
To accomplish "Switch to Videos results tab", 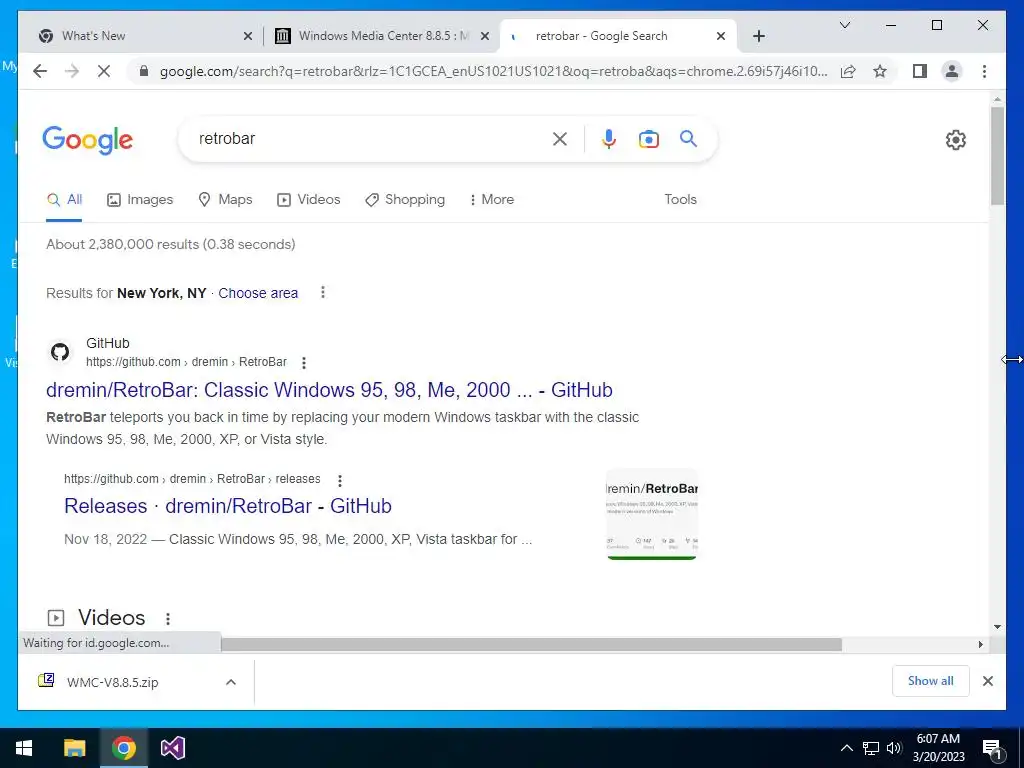I will coord(308,200).
